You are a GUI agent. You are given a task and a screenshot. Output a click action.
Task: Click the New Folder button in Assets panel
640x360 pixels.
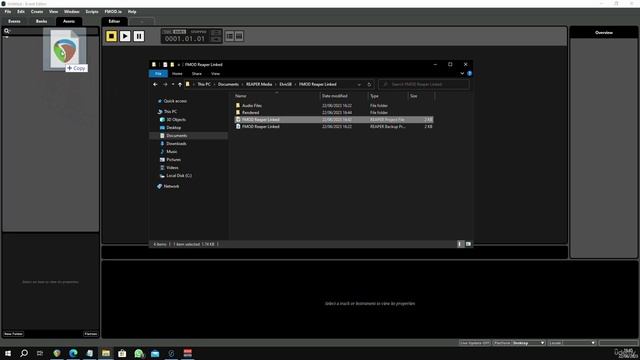coord(13,334)
